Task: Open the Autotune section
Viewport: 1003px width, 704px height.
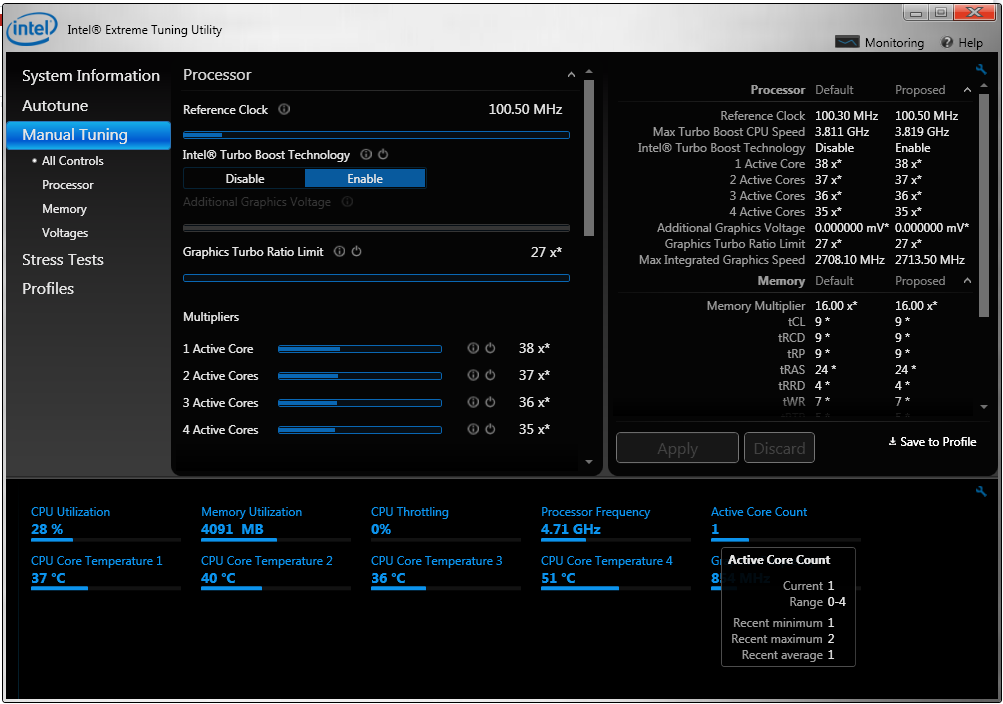Action: 55,106
